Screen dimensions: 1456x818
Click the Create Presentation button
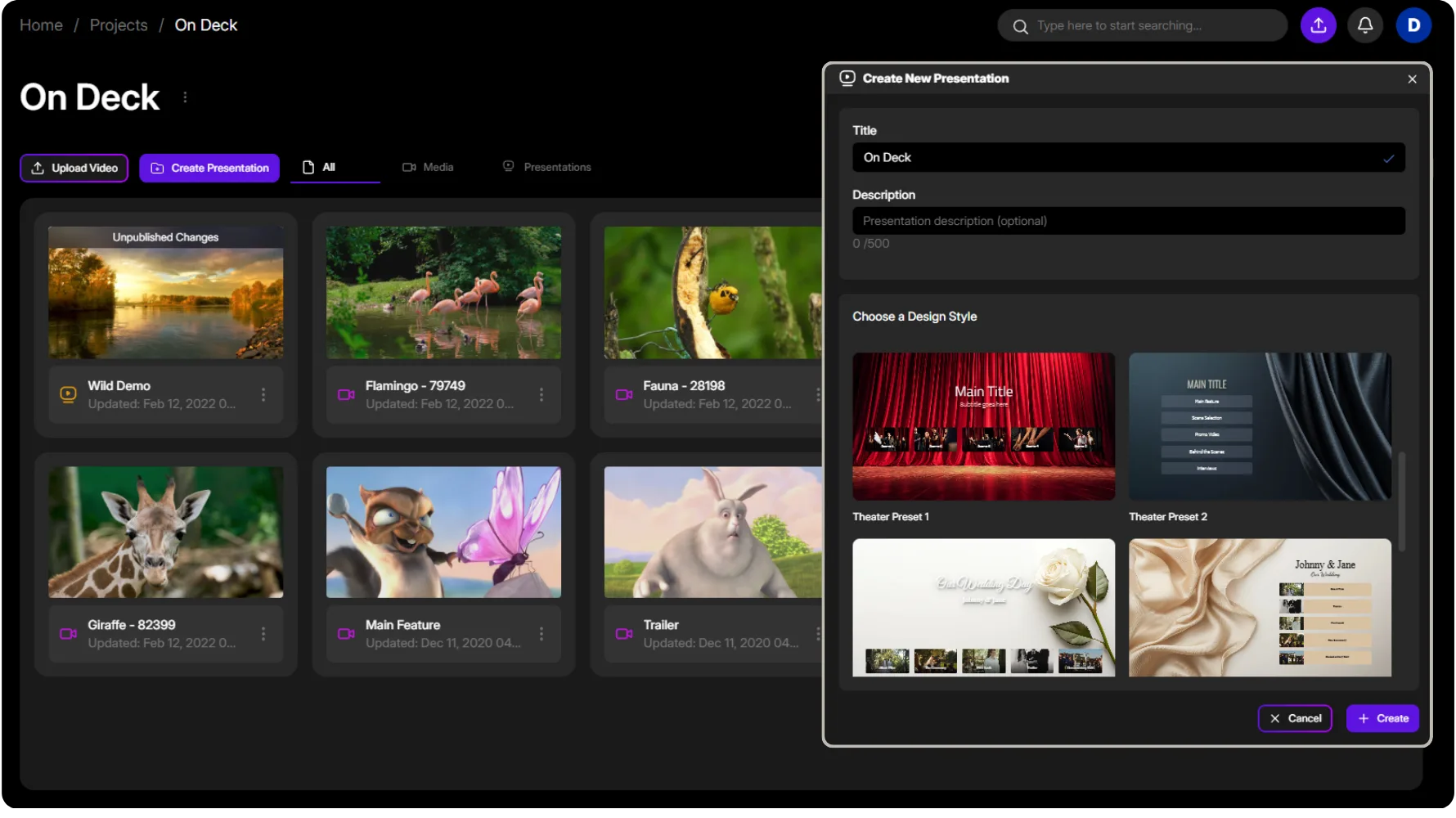[209, 168]
